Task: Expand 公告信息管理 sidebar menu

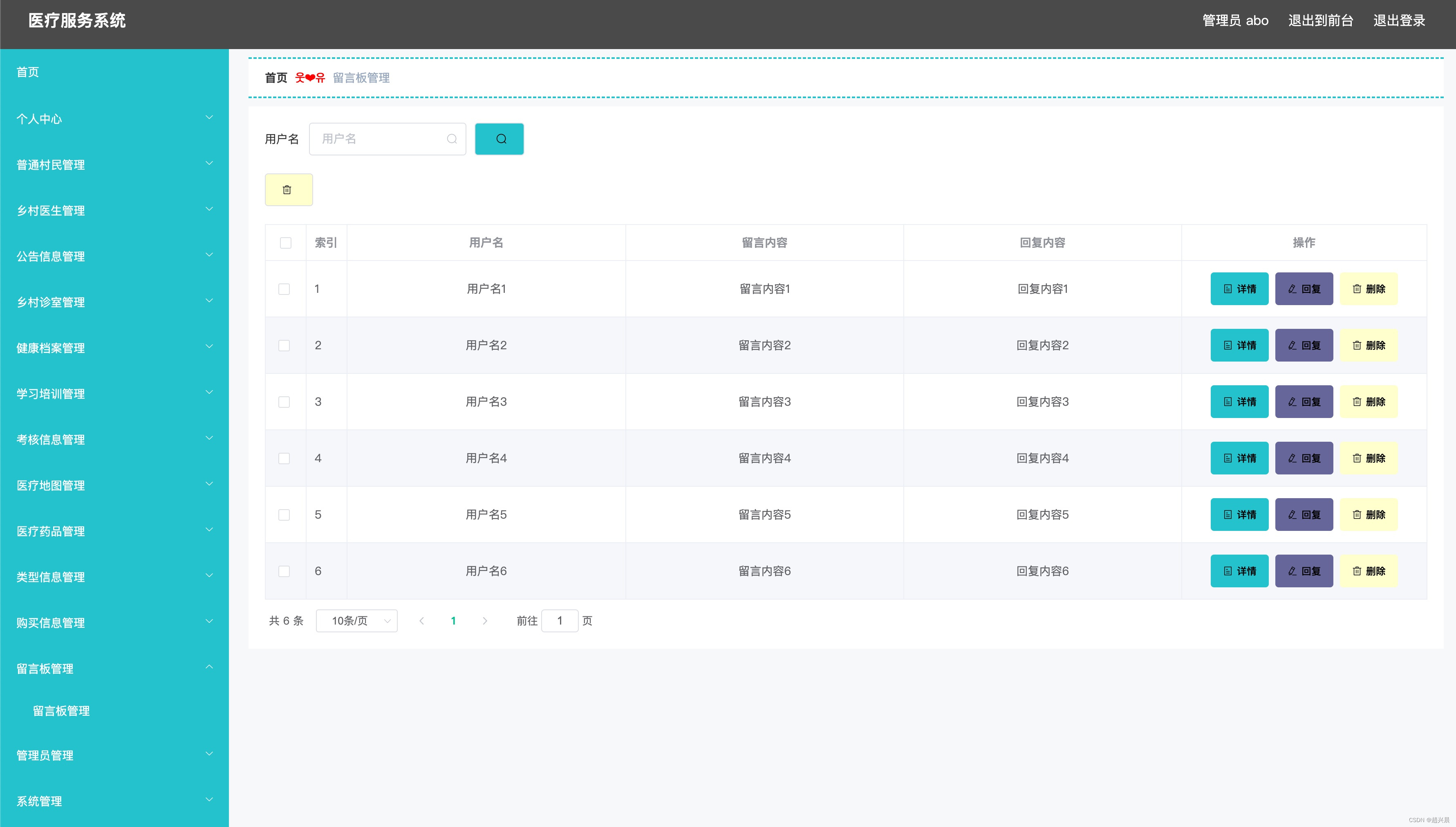Action: pyautogui.click(x=114, y=256)
